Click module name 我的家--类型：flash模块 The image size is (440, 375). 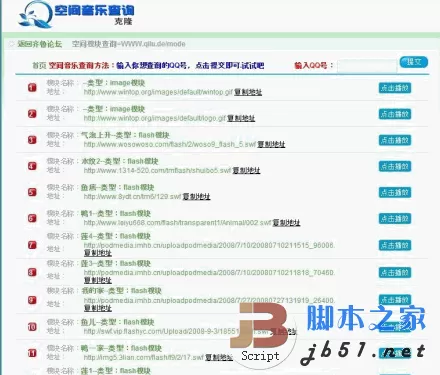pyautogui.click(x=121, y=291)
